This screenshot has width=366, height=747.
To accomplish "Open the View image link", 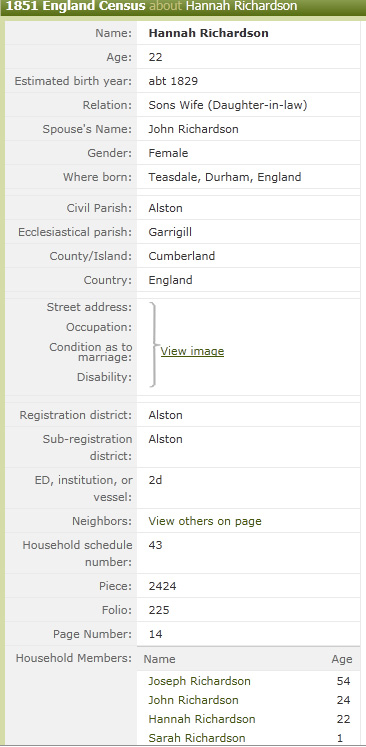I will click(192, 351).
